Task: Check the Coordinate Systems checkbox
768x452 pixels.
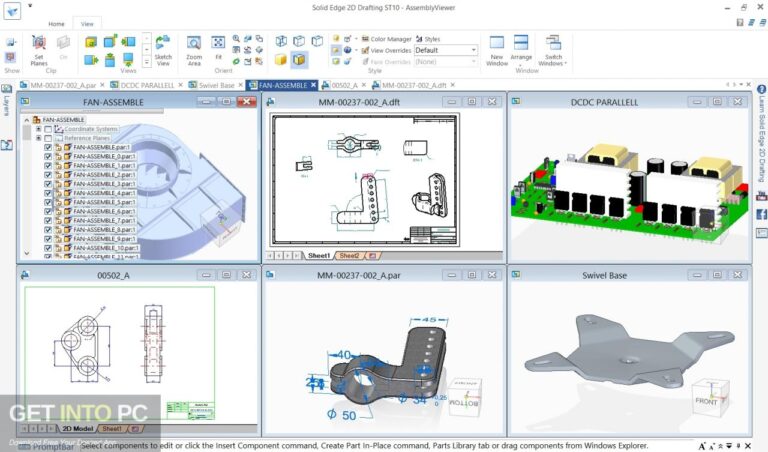Action: click(x=48, y=129)
